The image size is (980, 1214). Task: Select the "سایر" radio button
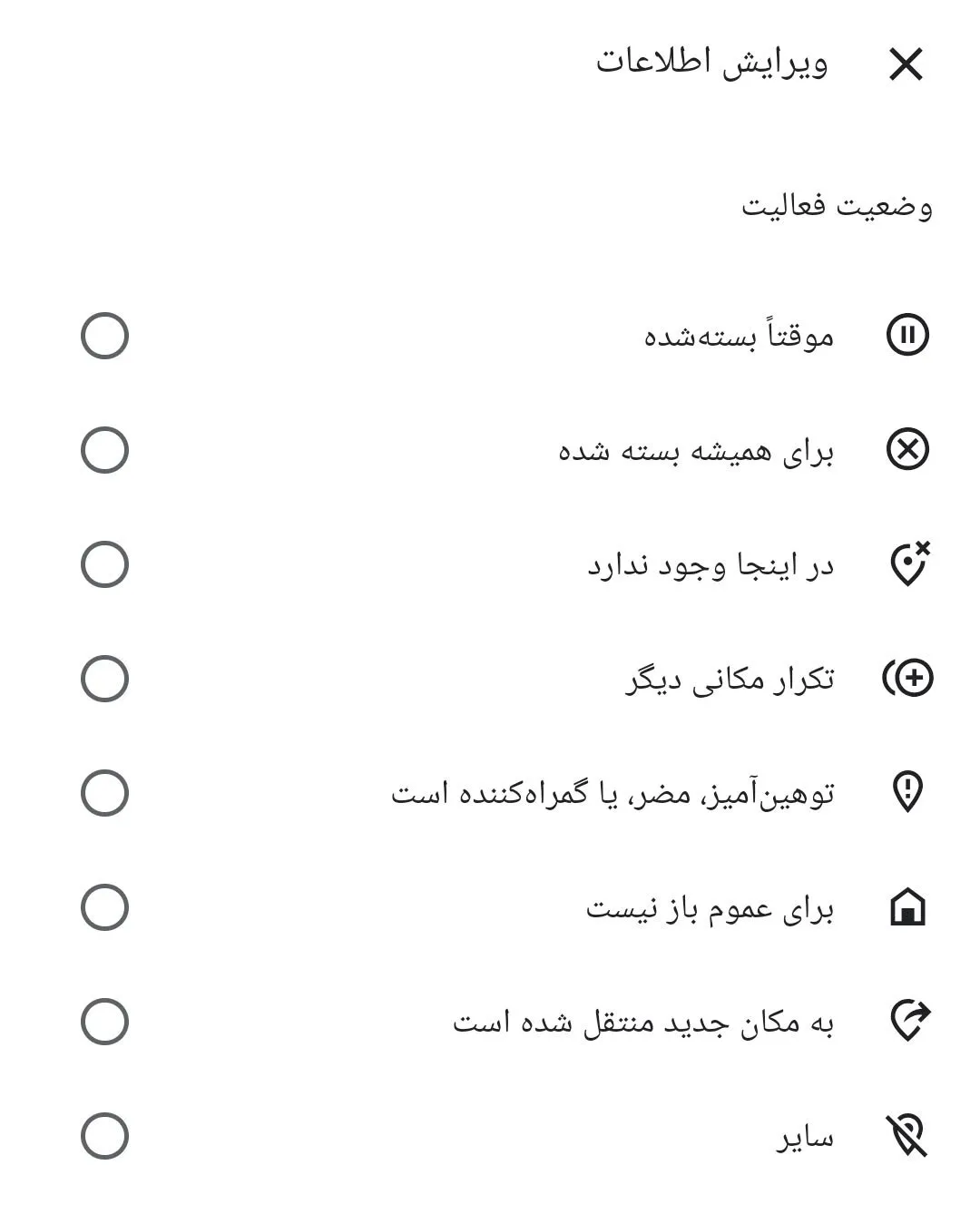coord(104,1136)
